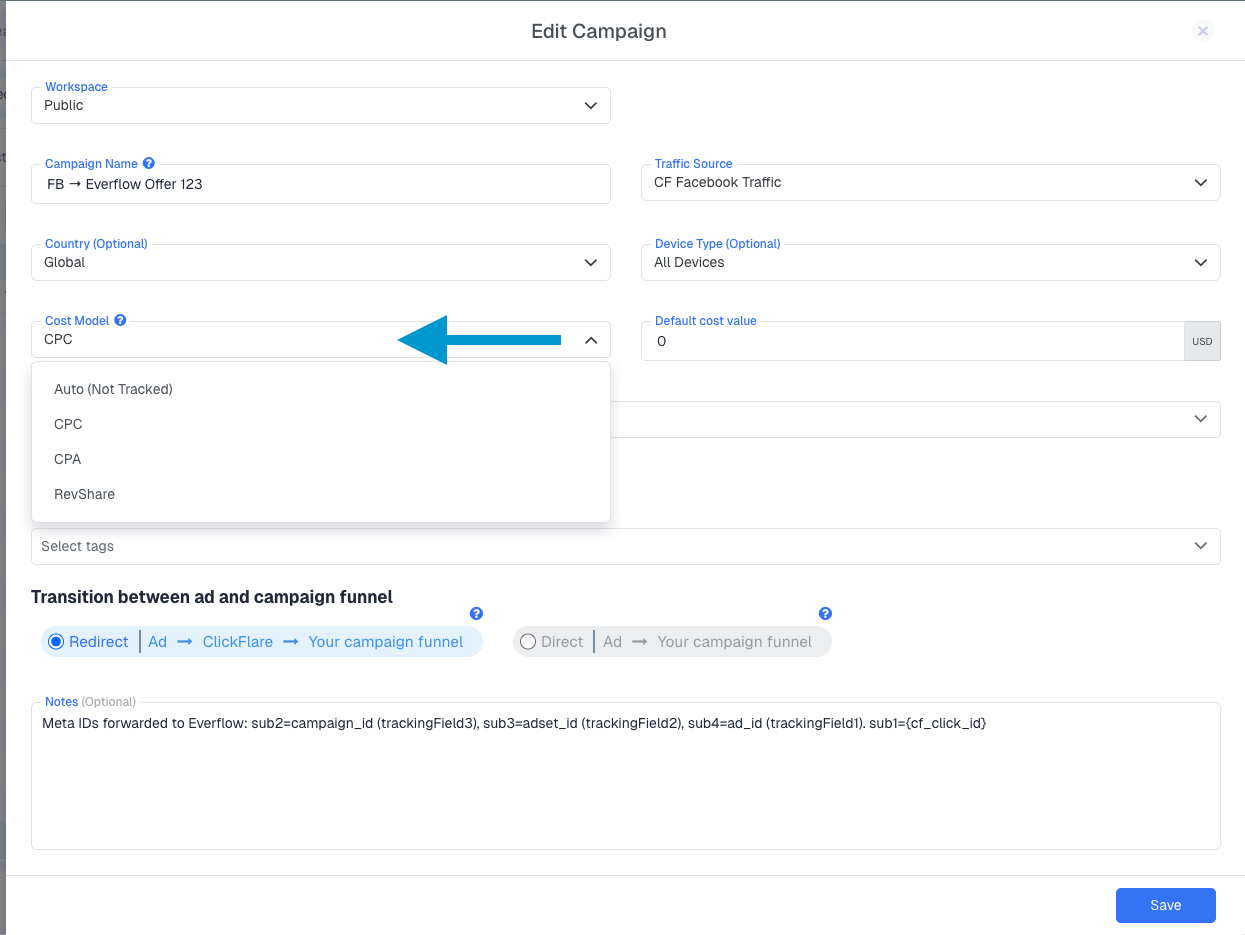Click the help icon above Direct option
Screen dimensions: 1245x935
(825, 613)
